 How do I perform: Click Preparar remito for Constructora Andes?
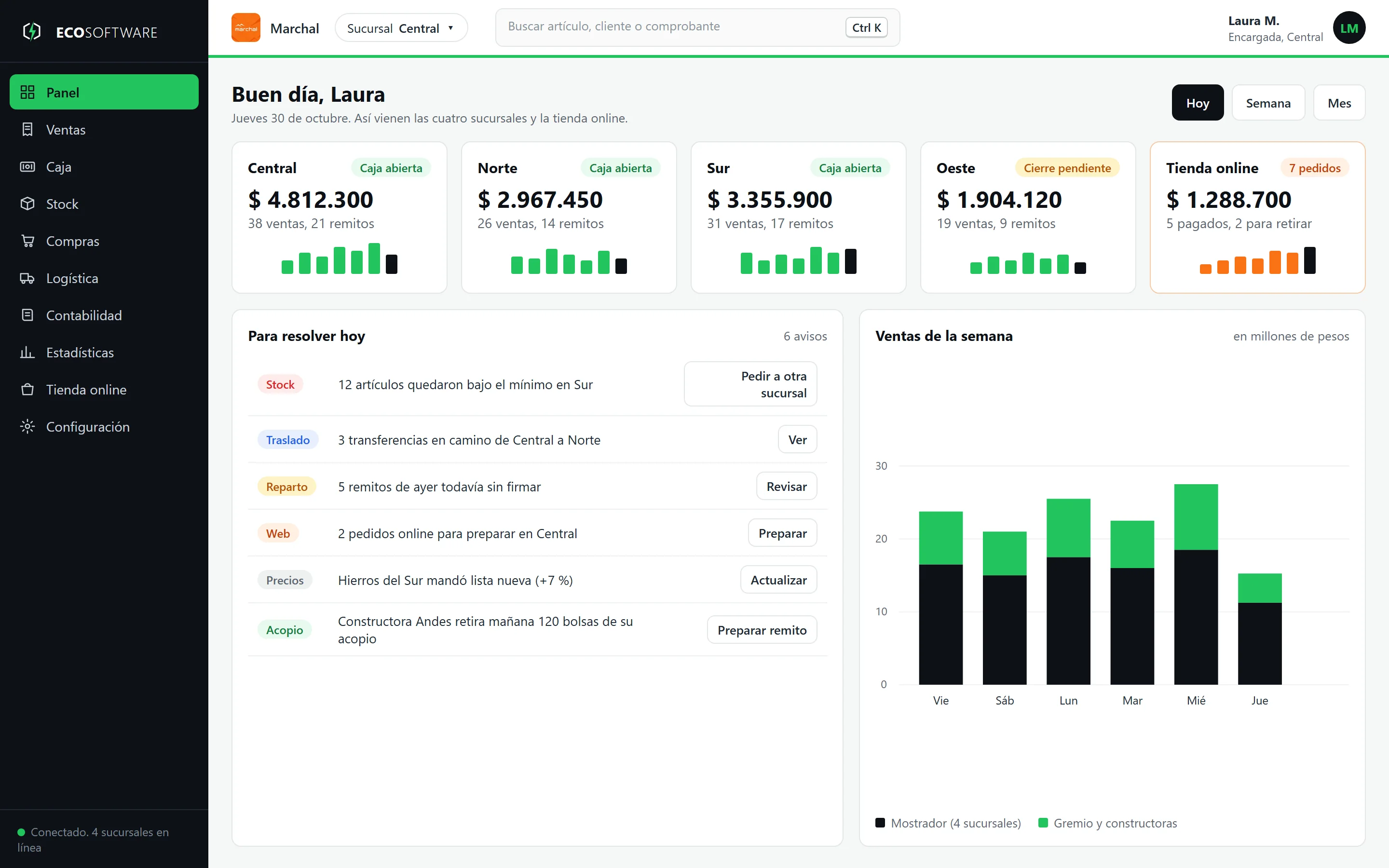click(x=762, y=630)
